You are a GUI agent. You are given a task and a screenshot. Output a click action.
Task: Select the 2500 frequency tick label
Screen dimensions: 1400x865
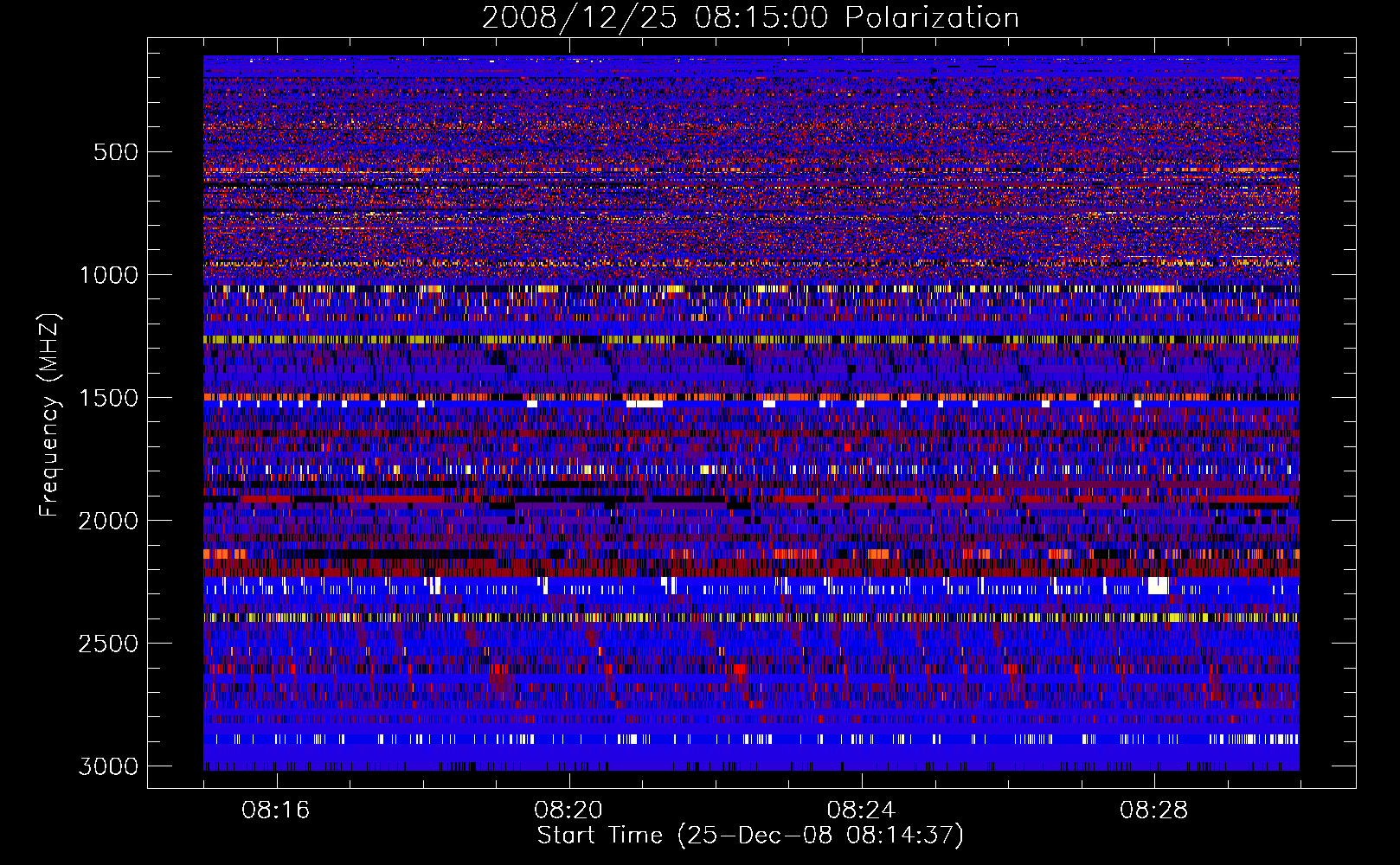click(109, 644)
